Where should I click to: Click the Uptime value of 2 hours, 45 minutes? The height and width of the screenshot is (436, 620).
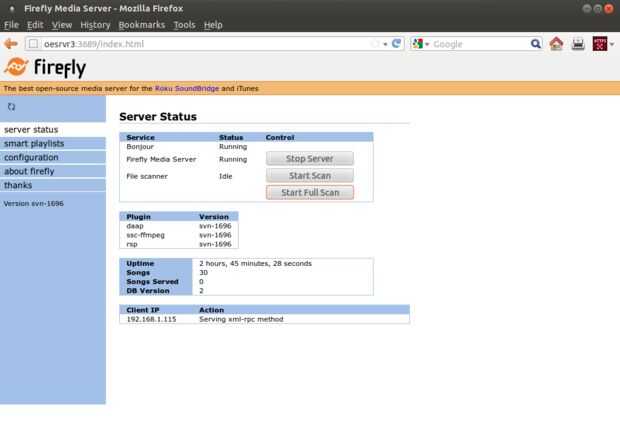point(255,264)
